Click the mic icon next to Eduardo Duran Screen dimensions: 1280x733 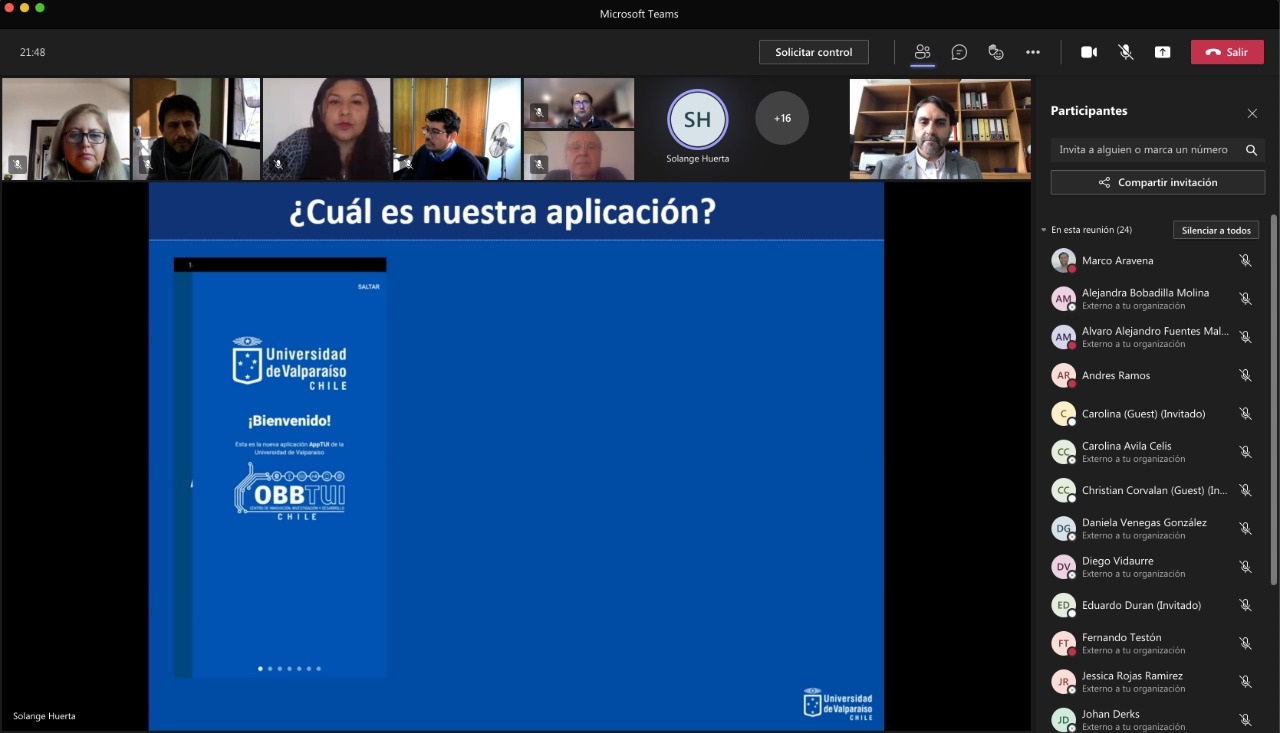pyautogui.click(x=1245, y=605)
